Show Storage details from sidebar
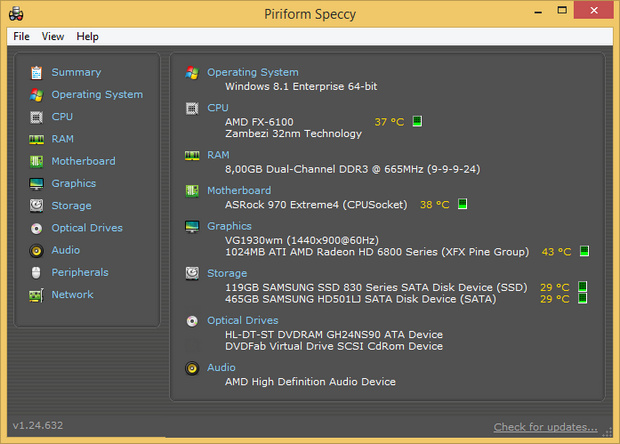 click(72, 206)
